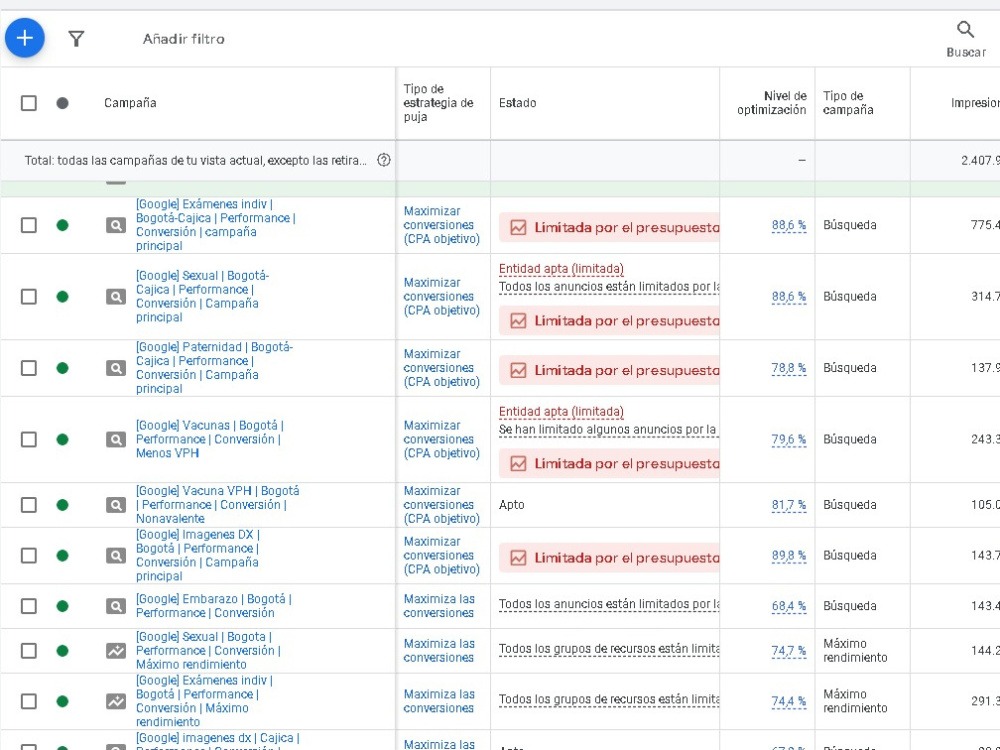Open Paternidad Bogotá-Cajica campaign link
This screenshot has width=1000, height=750.
point(214,368)
